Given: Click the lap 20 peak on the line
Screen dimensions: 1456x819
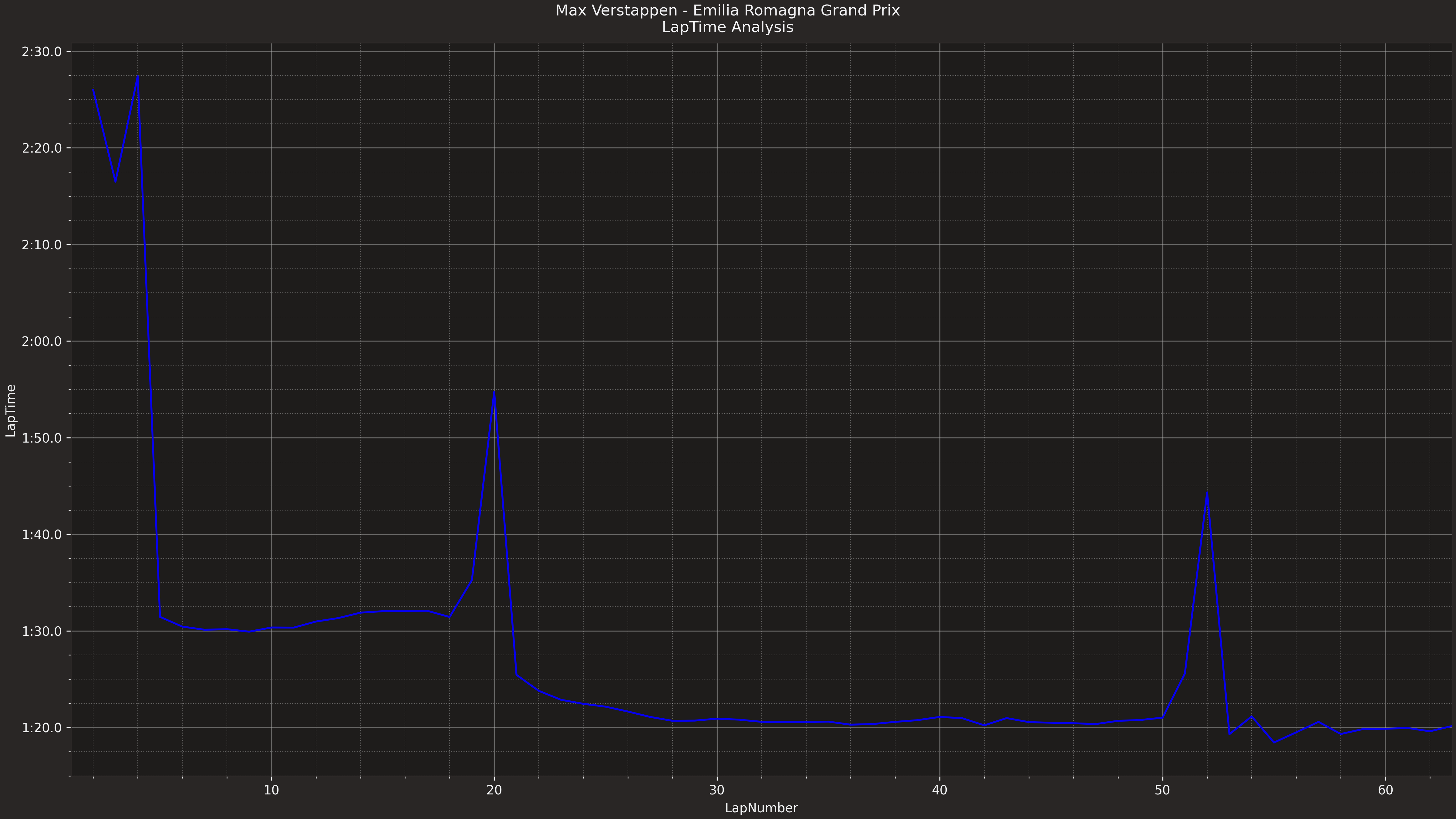Looking at the screenshot, I should click(x=494, y=392).
